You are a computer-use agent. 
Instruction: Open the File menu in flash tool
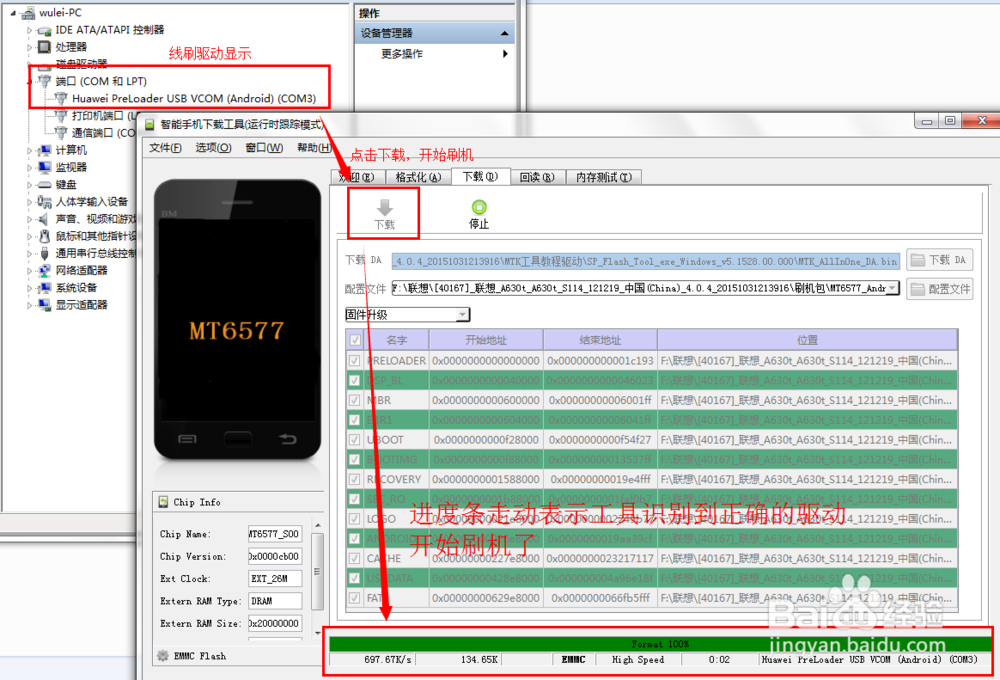[165, 148]
